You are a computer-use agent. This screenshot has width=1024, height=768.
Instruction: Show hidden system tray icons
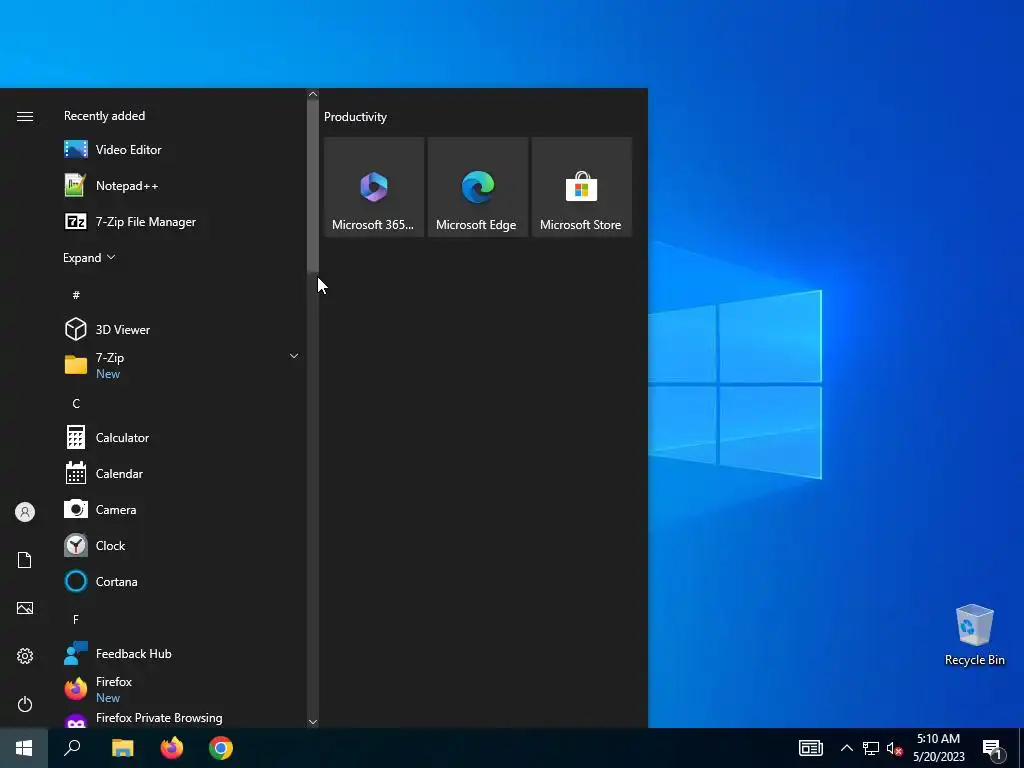(x=846, y=748)
